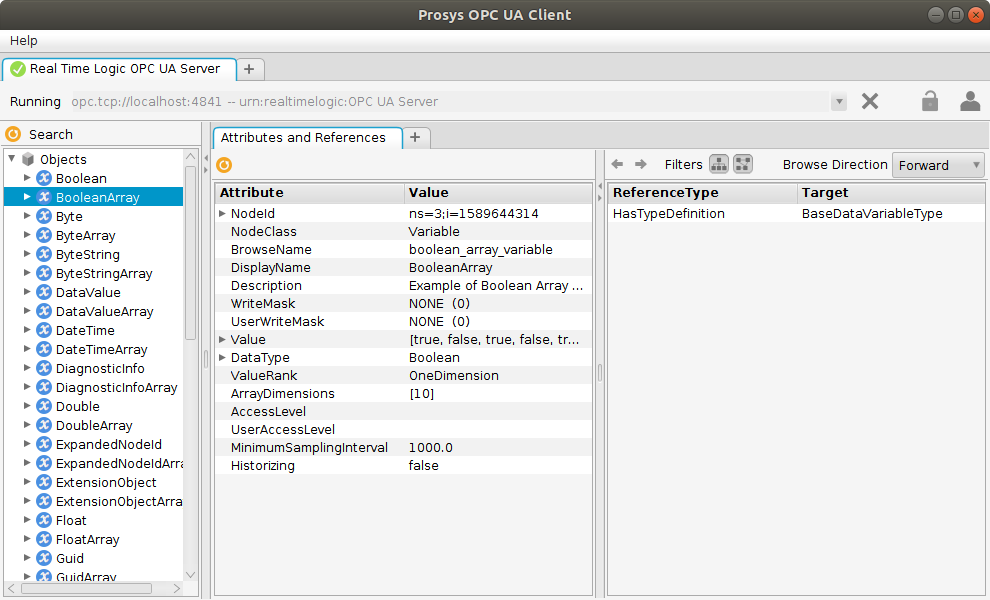Expand the NodeId attribute row
Viewport: 990px width, 600px height.
click(x=222, y=213)
